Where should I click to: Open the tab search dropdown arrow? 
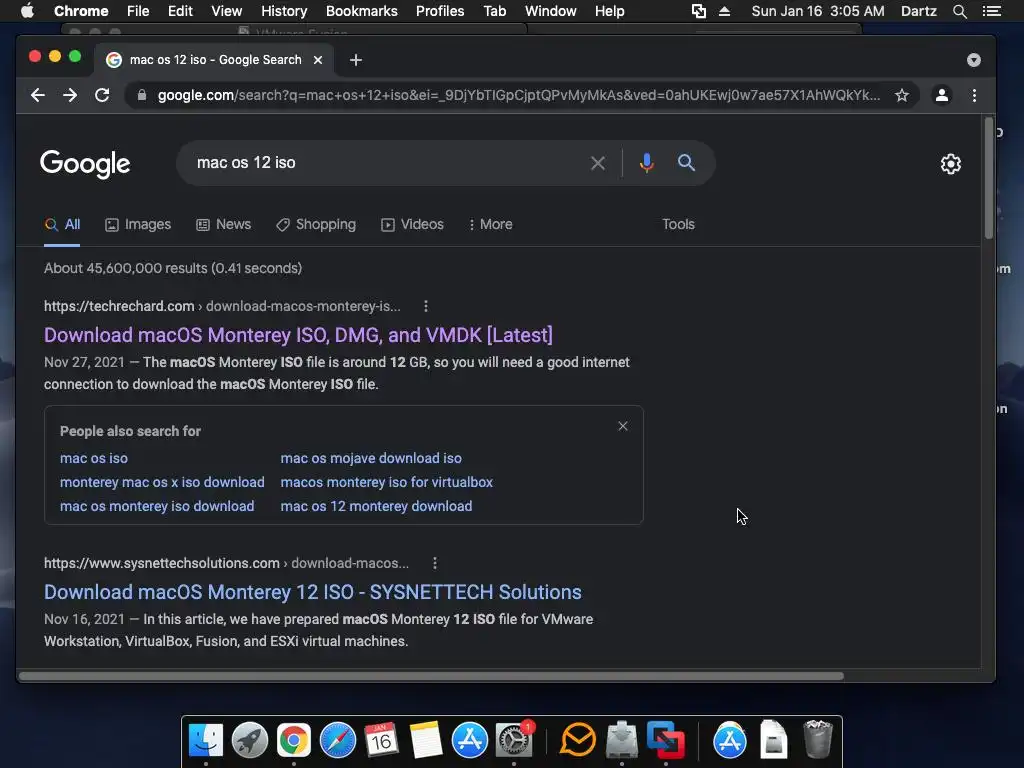click(x=974, y=60)
